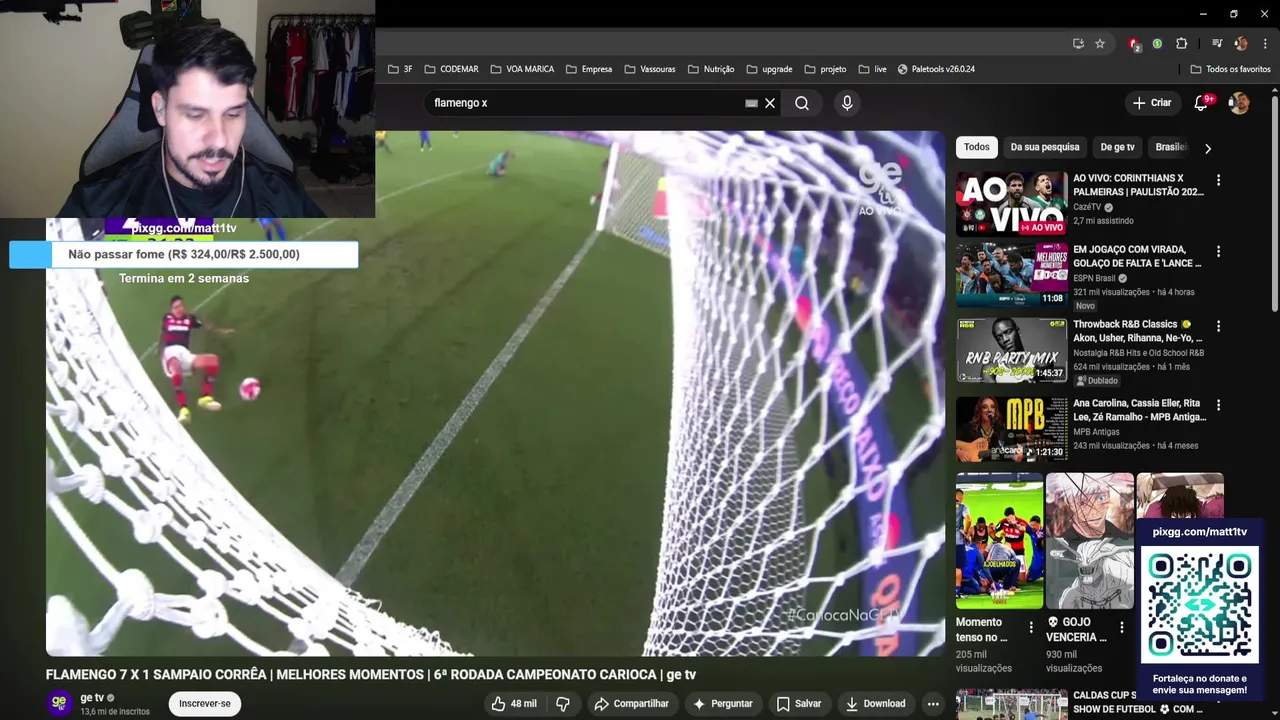Viewport: 1280px width, 720px height.
Task: Open the MPB Antigas video thumbnail
Action: pos(1011,429)
